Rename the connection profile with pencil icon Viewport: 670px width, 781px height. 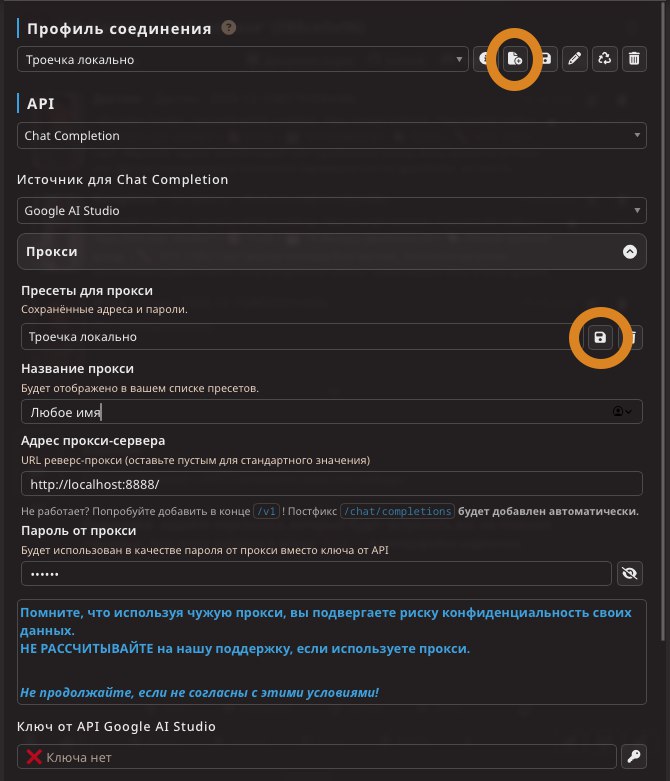574,59
